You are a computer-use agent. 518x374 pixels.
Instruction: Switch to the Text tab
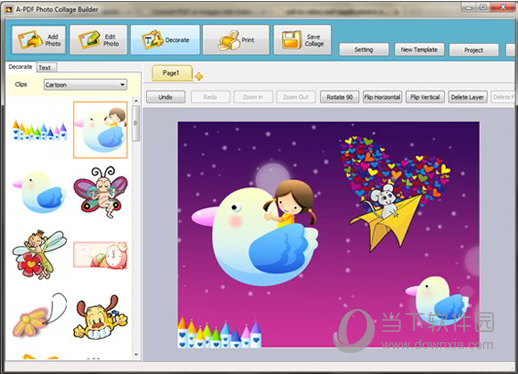click(x=46, y=67)
